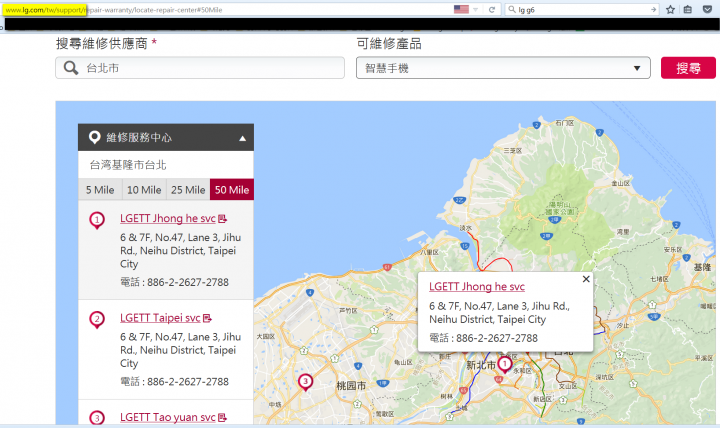Click phone number in map popup

coord(497,338)
